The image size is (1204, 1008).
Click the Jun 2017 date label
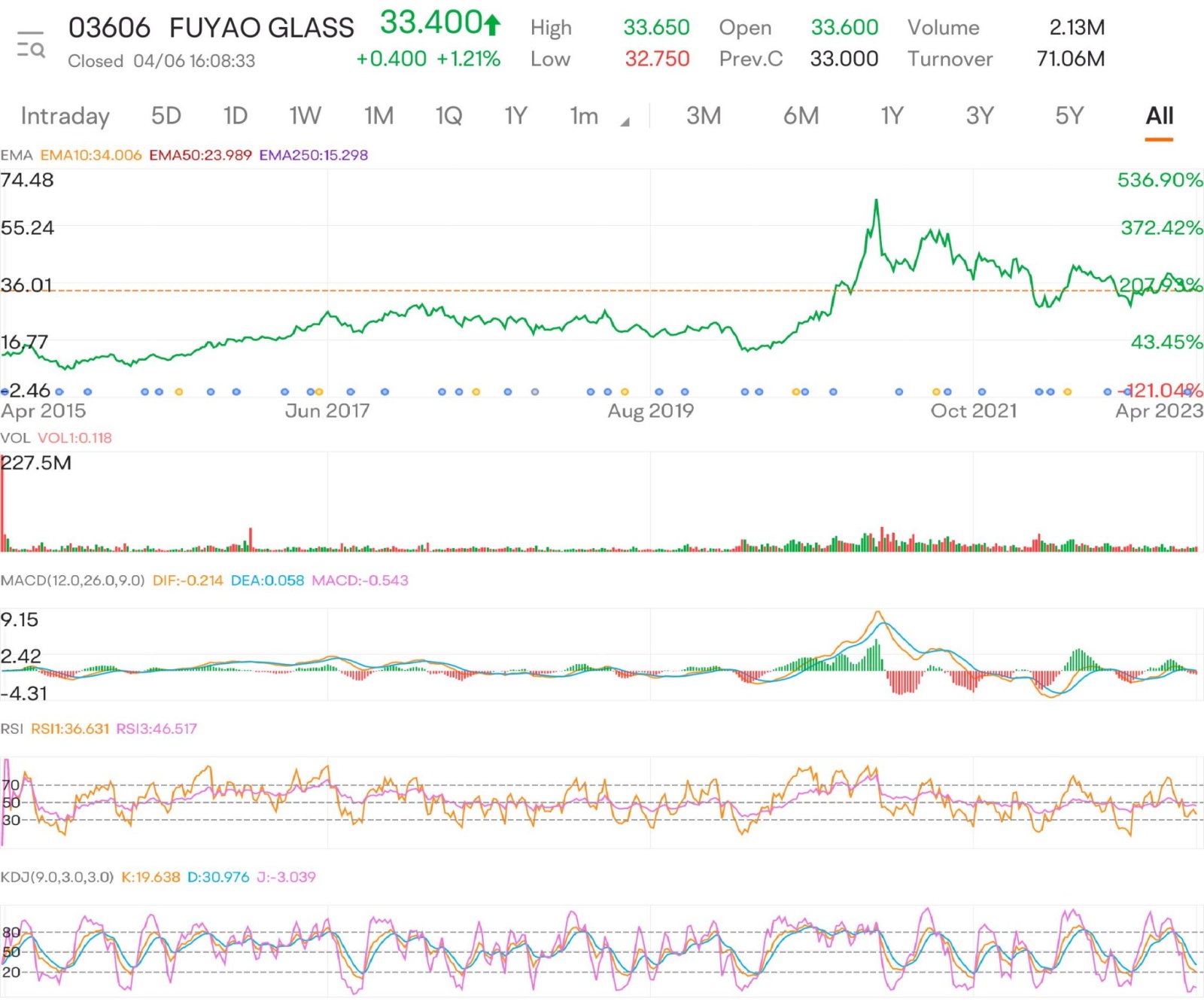click(327, 411)
